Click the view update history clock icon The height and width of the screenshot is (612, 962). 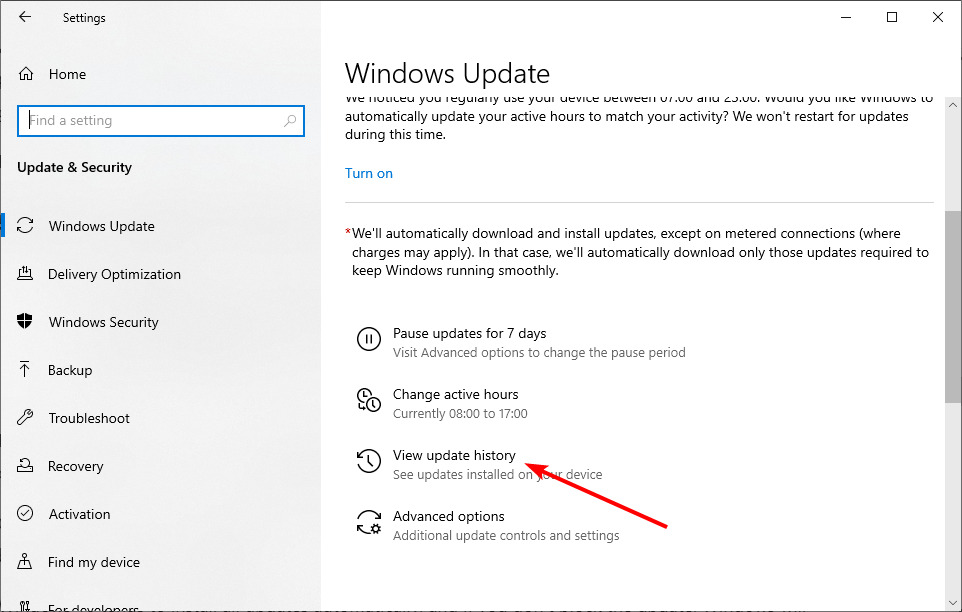[x=369, y=462]
